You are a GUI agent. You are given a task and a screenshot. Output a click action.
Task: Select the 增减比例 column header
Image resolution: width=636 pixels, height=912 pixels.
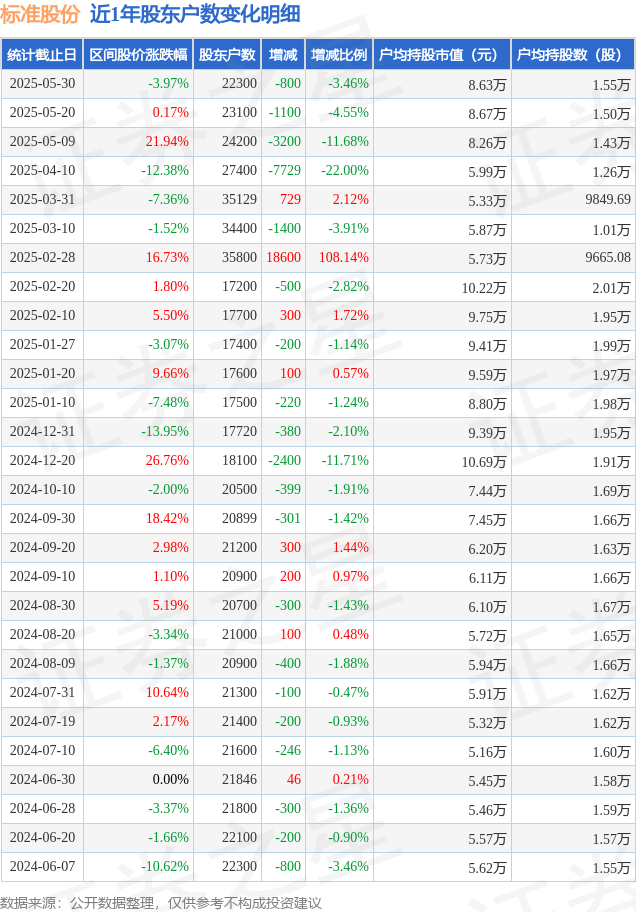click(x=338, y=55)
